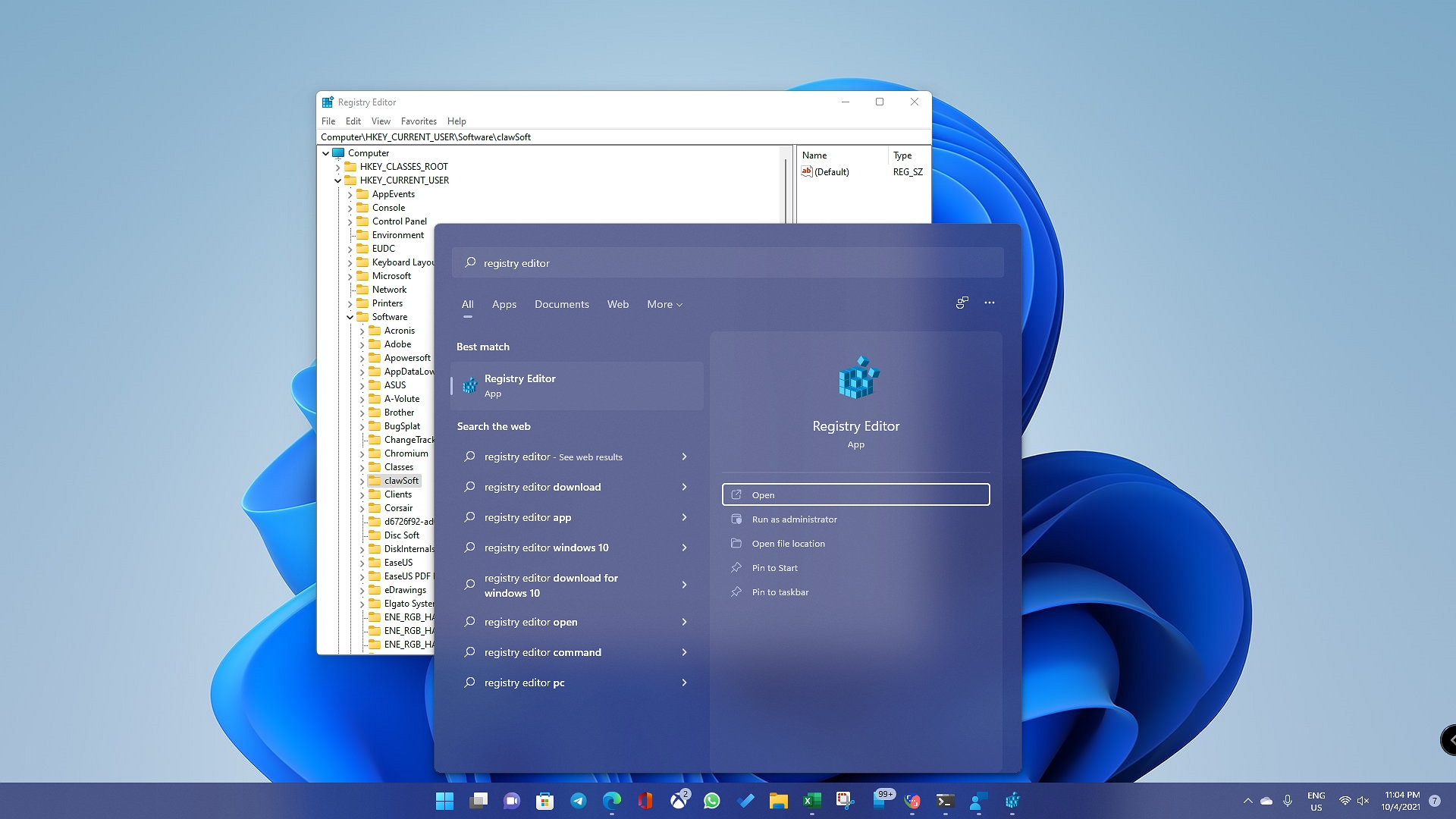The image size is (1456, 819).
Task: Click the File Explorer taskbar icon
Action: click(x=778, y=800)
